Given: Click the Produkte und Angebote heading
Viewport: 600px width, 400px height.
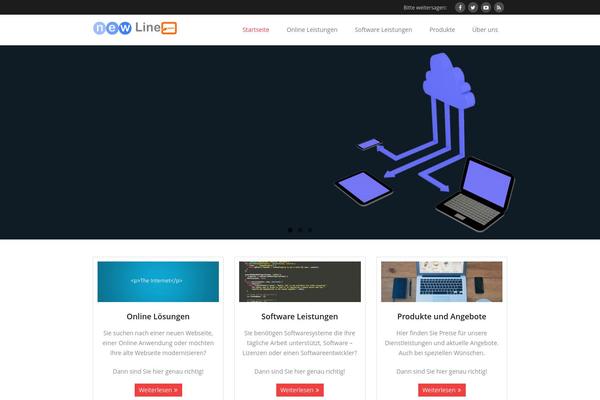Looking at the screenshot, I should (x=442, y=317).
